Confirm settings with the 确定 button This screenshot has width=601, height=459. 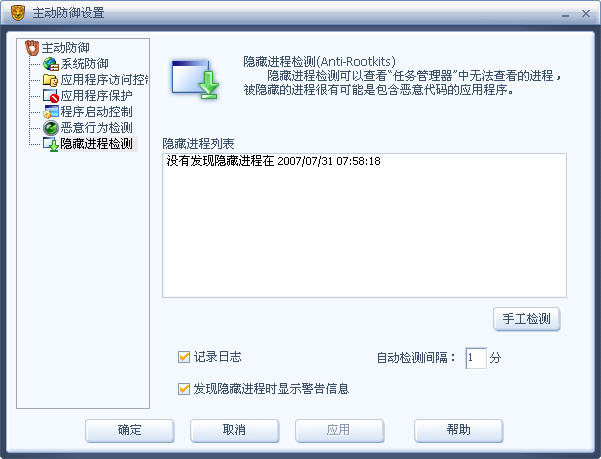(x=130, y=430)
